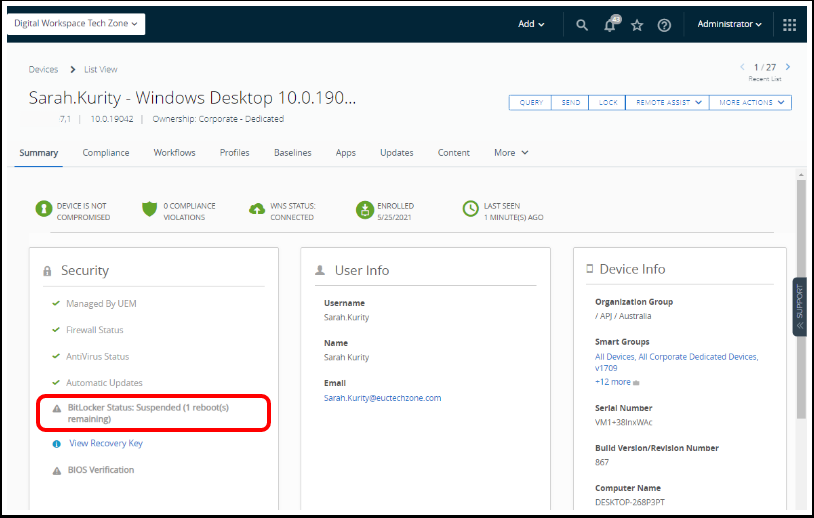The width and height of the screenshot is (814, 518).
Task: Open the notifications bell icon
Action: [610, 25]
